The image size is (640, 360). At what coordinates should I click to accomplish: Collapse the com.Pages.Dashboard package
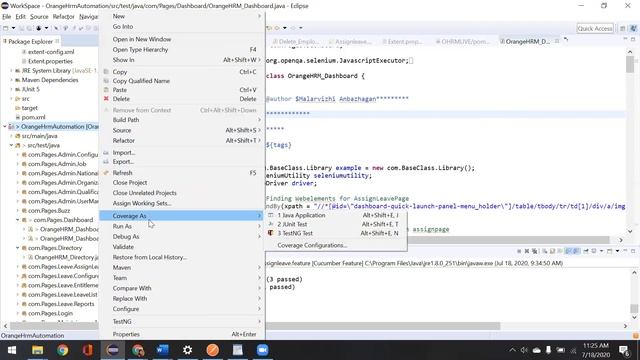[18, 220]
